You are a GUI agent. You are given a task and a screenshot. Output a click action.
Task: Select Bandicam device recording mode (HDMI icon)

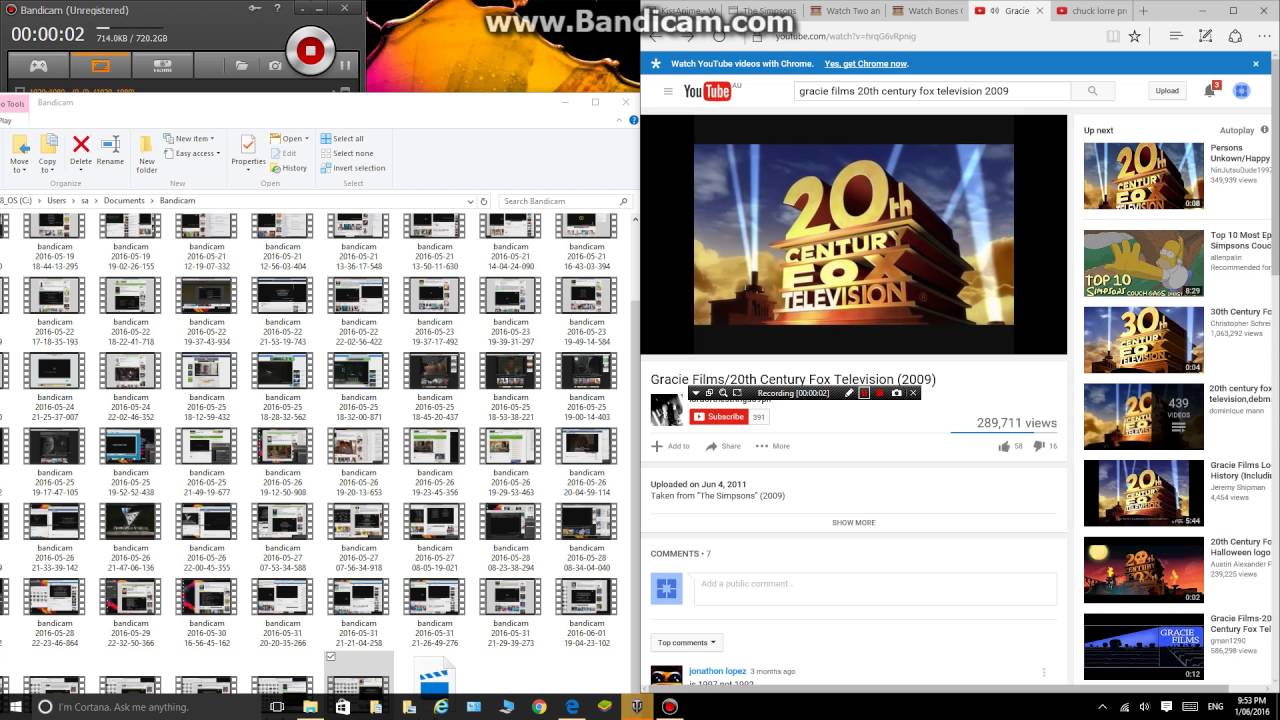coord(162,66)
